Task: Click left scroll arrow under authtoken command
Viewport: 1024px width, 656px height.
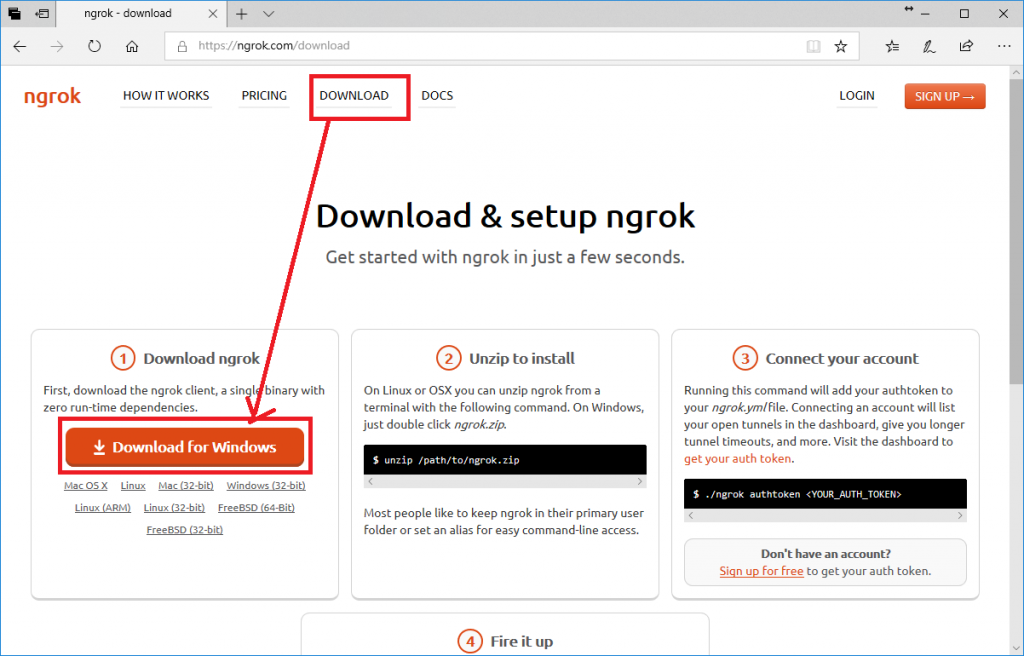Action: [x=691, y=516]
